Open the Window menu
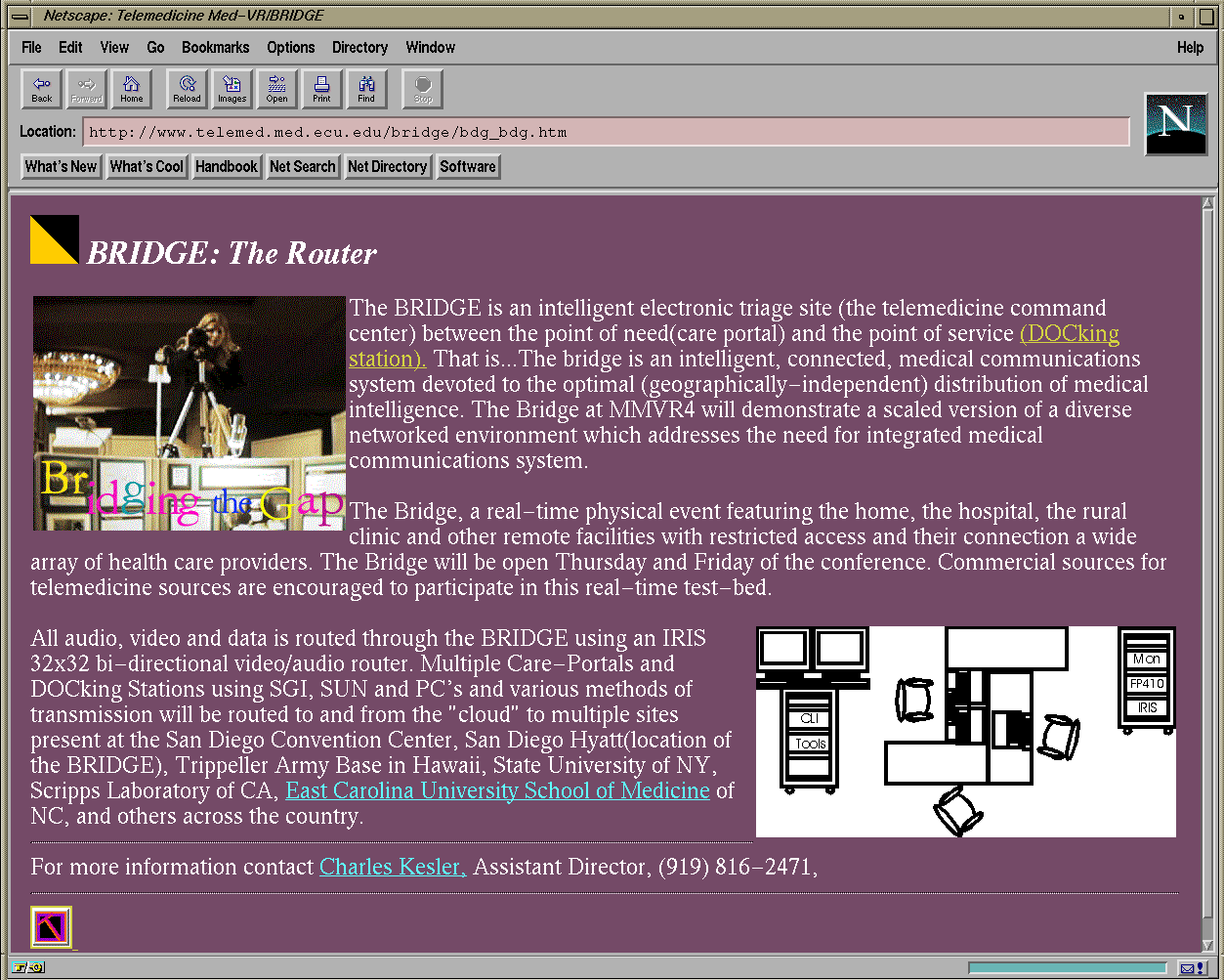Viewport: 1224px width, 980px height. pyautogui.click(x=431, y=47)
